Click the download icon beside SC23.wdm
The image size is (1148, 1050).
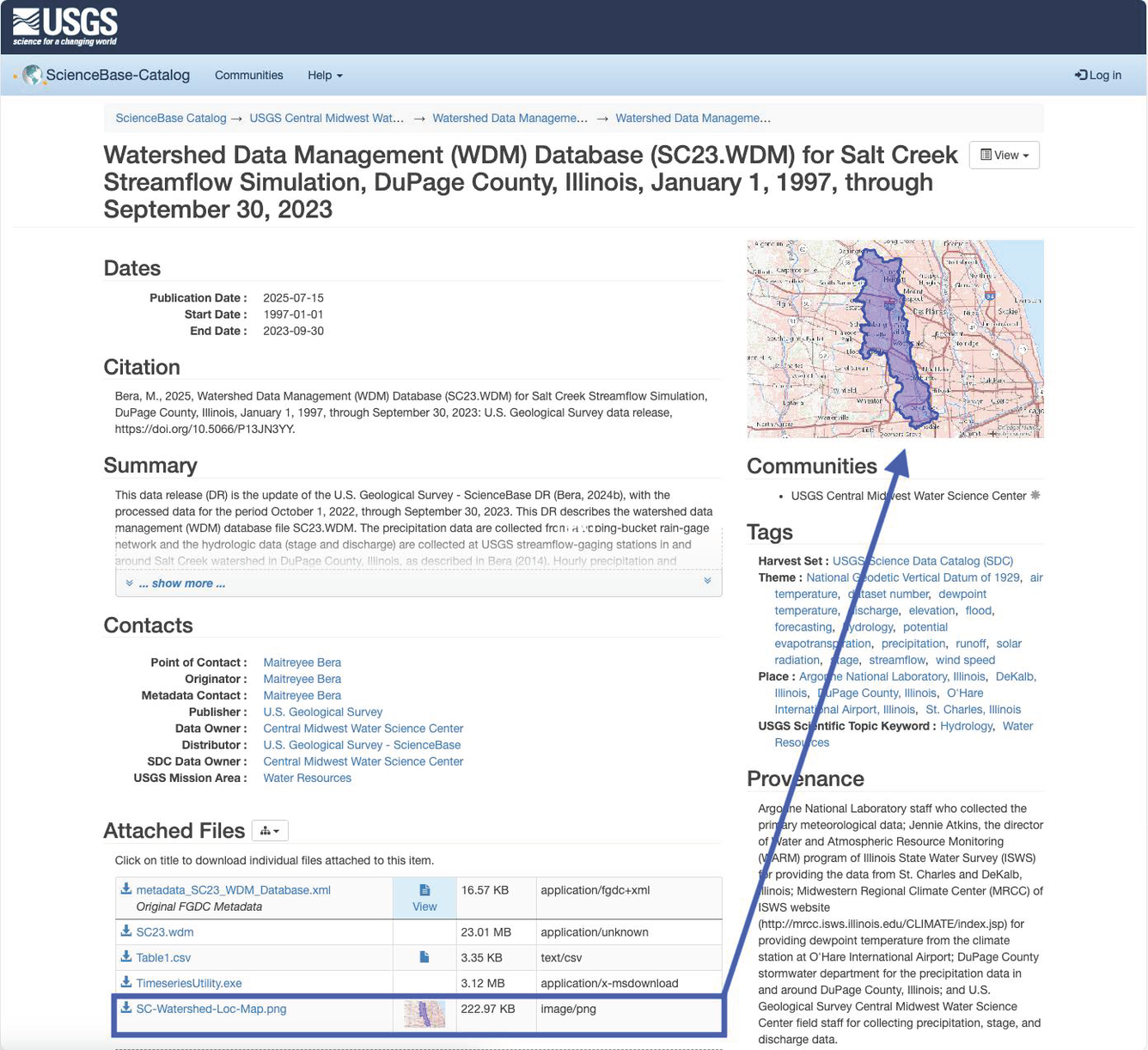tap(126, 931)
